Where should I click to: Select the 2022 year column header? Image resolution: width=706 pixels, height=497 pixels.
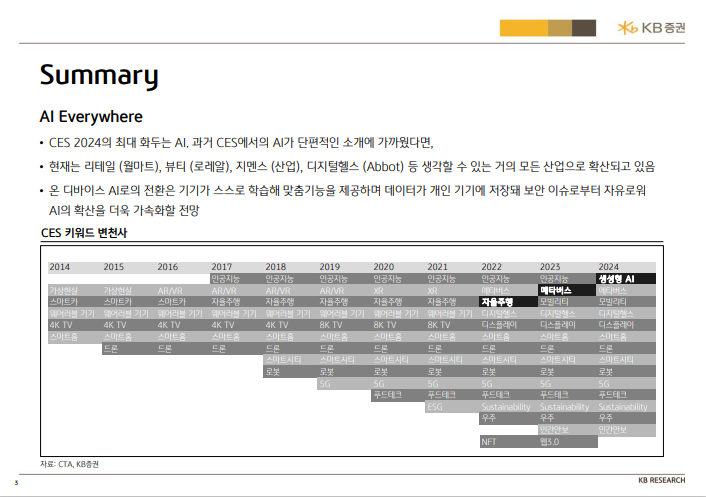pyautogui.click(x=492, y=267)
